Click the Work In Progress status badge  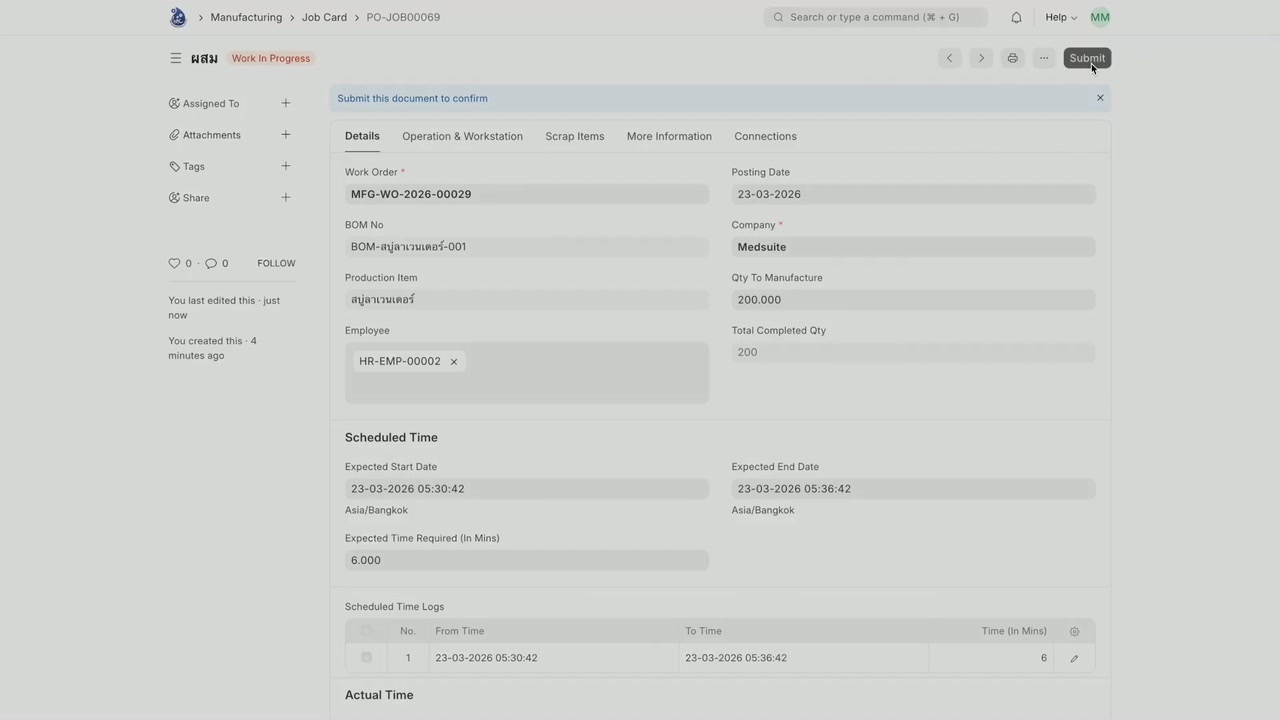271,58
